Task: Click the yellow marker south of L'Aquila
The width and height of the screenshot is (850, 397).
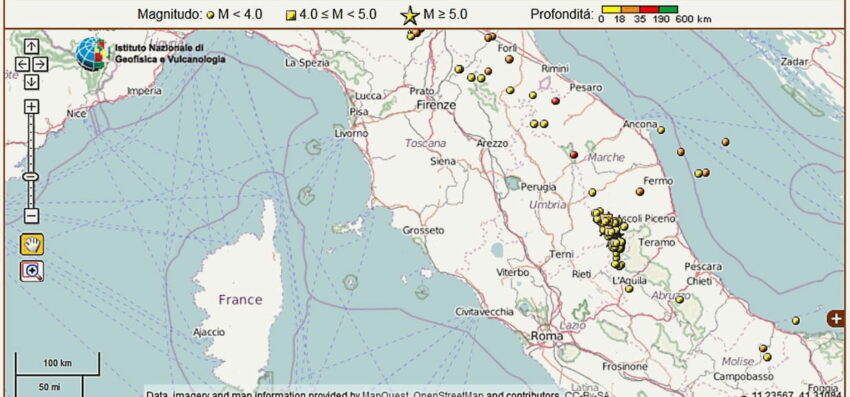Action: [629, 289]
